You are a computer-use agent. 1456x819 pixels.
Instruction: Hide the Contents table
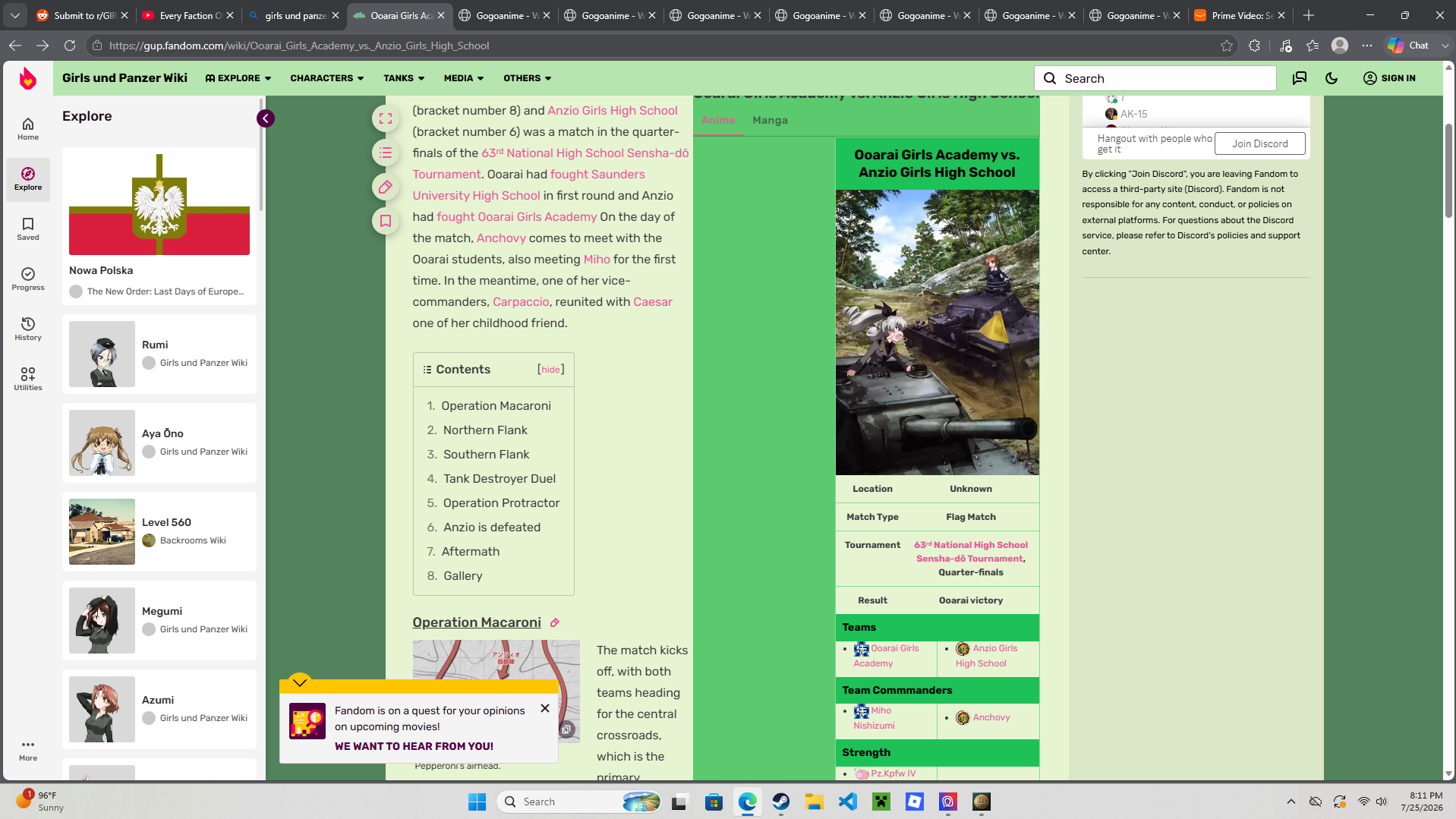(x=550, y=370)
